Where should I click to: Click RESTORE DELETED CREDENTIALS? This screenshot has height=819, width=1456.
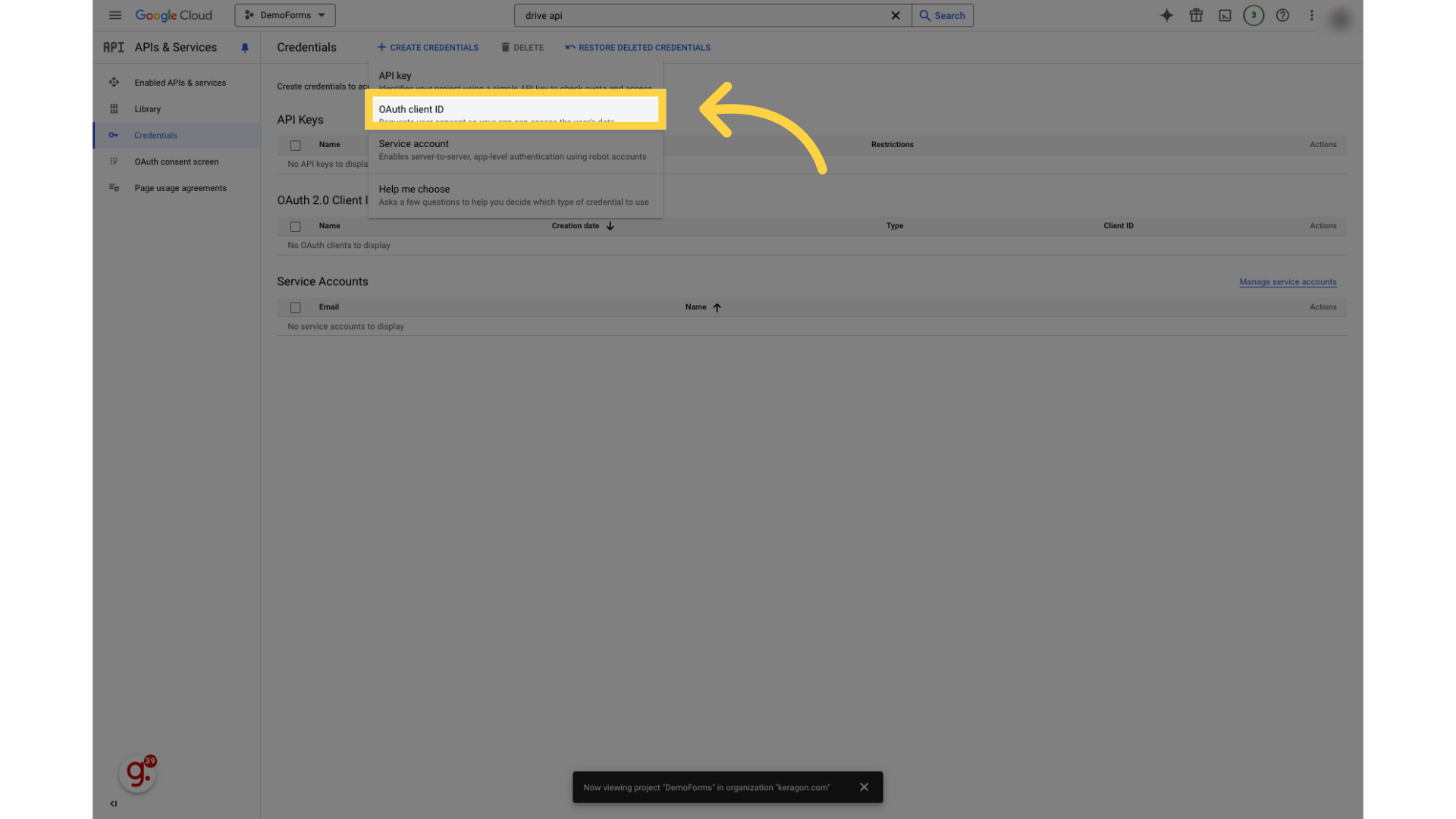638,48
